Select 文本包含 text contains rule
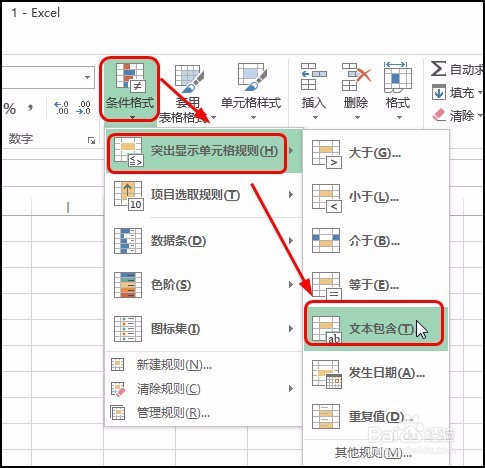The height and width of the screenshot is (468, 485). point(376,329)
